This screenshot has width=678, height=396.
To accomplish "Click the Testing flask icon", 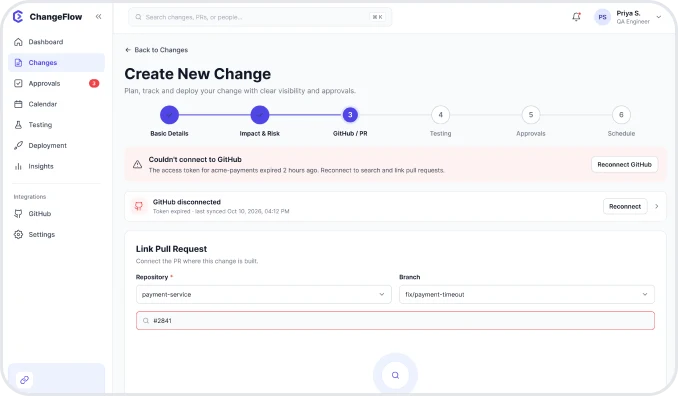I will [18, 125].
